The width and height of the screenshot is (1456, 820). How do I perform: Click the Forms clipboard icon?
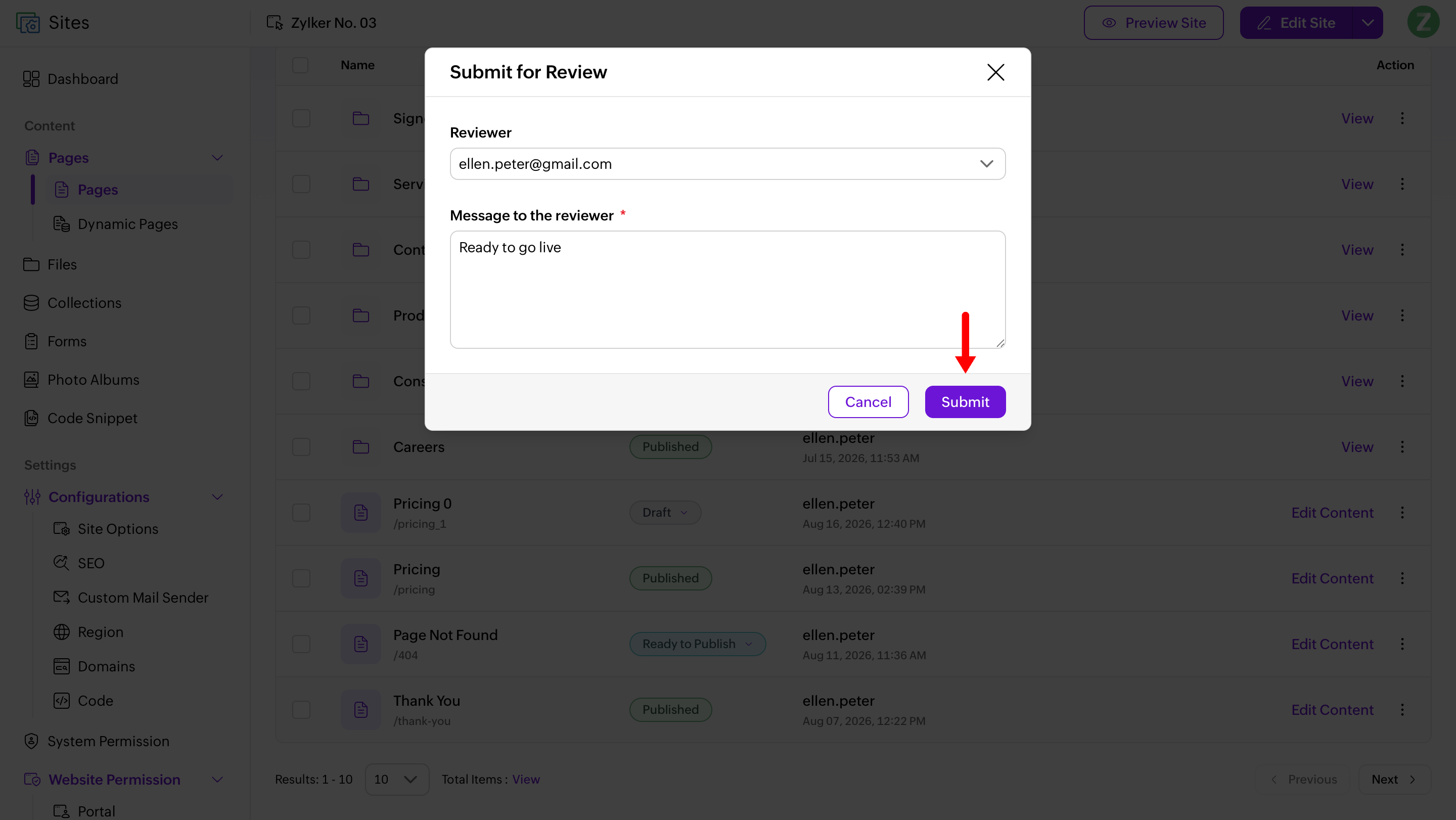pos(32,341)
